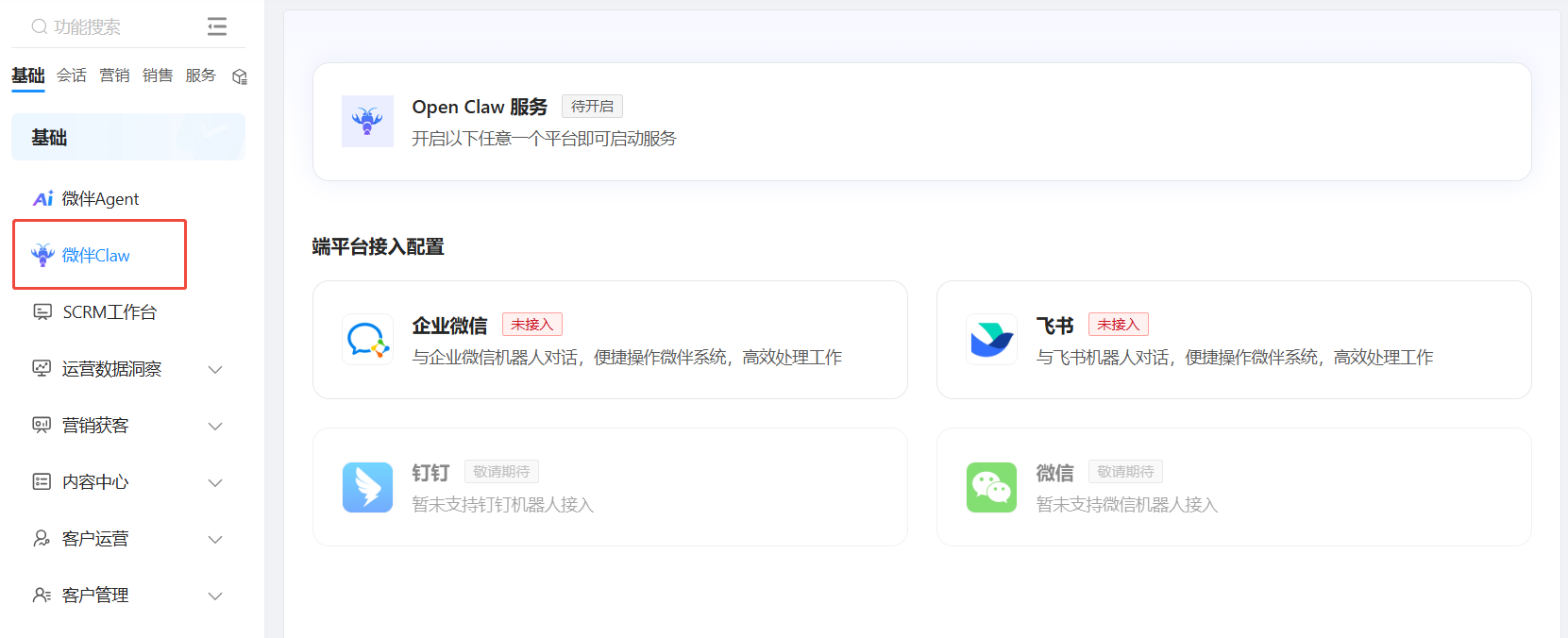Click the 企业微信 logo icon
The width and height of the screenshot is (1568, 638).
[x=367, y=340]
